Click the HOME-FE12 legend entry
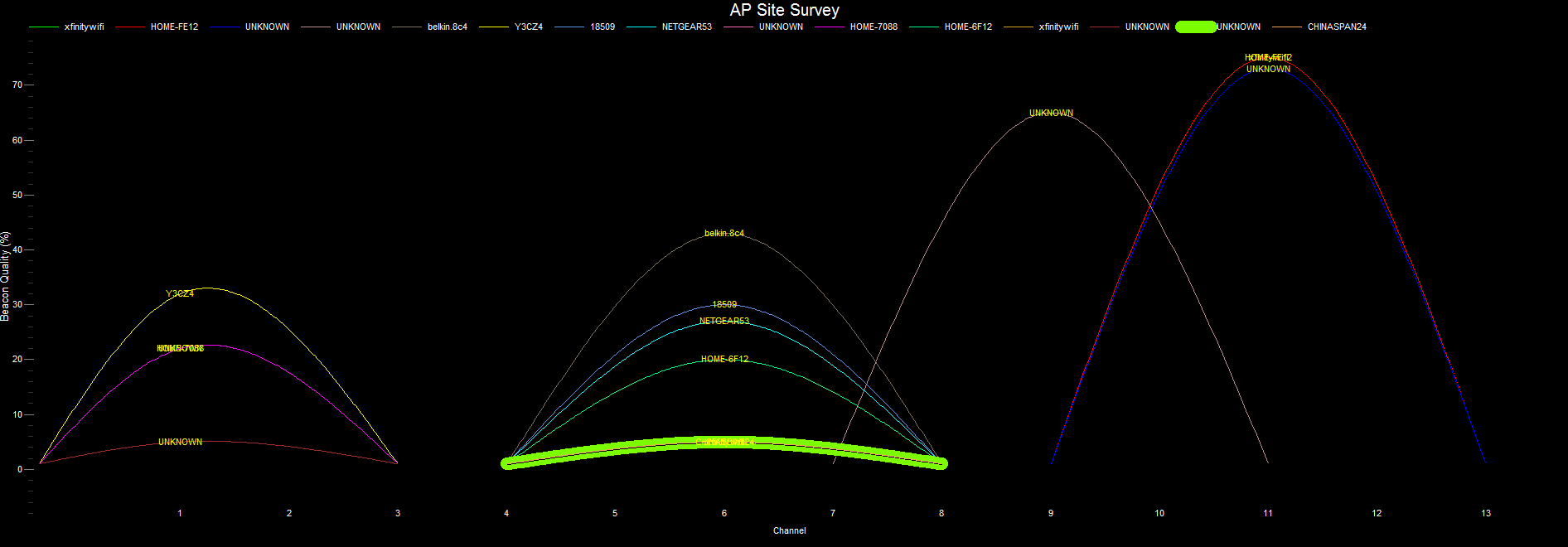Screen dimensions: 1568x547 pos(174,27)
